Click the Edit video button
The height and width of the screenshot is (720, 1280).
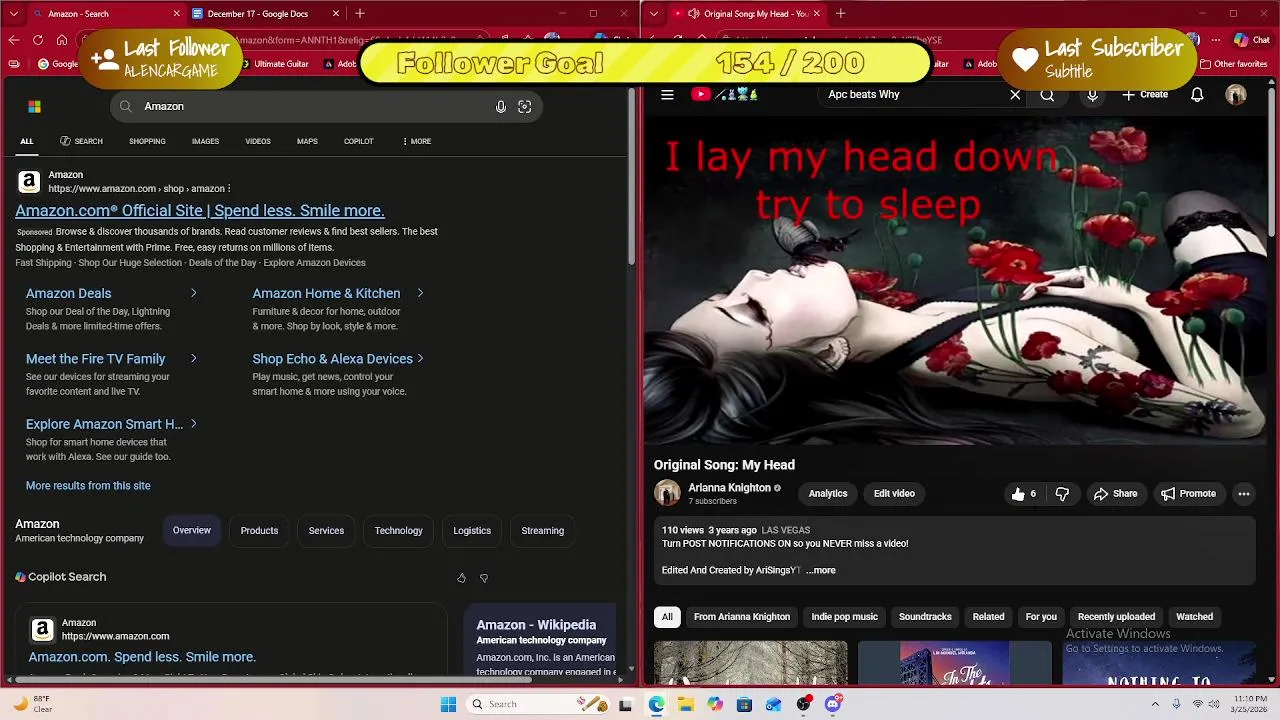(x=894, y=494)
